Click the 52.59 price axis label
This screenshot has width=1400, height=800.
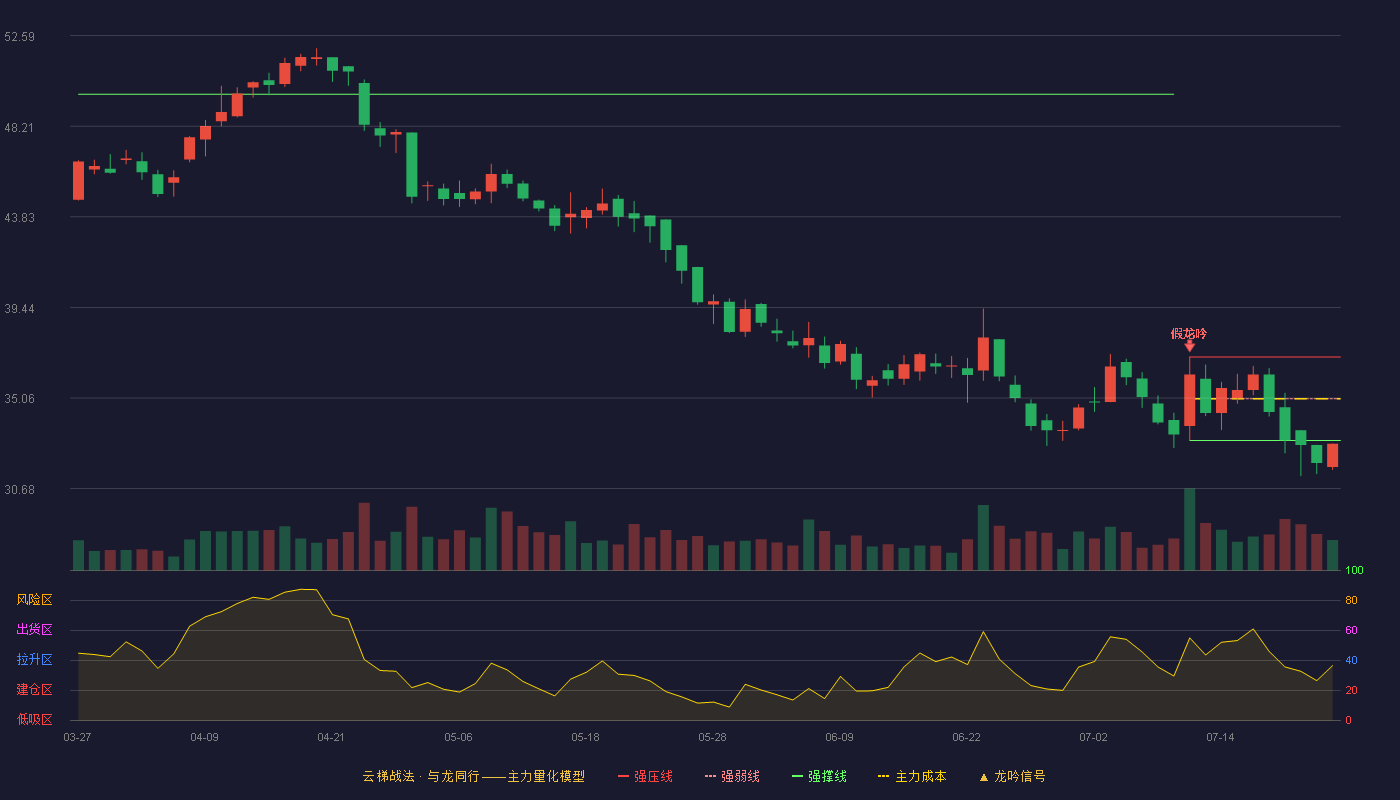click(x=19, y=37)
